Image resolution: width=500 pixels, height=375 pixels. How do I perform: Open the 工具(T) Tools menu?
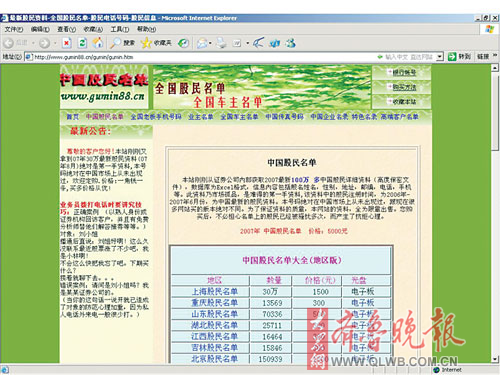pos(120,29)
